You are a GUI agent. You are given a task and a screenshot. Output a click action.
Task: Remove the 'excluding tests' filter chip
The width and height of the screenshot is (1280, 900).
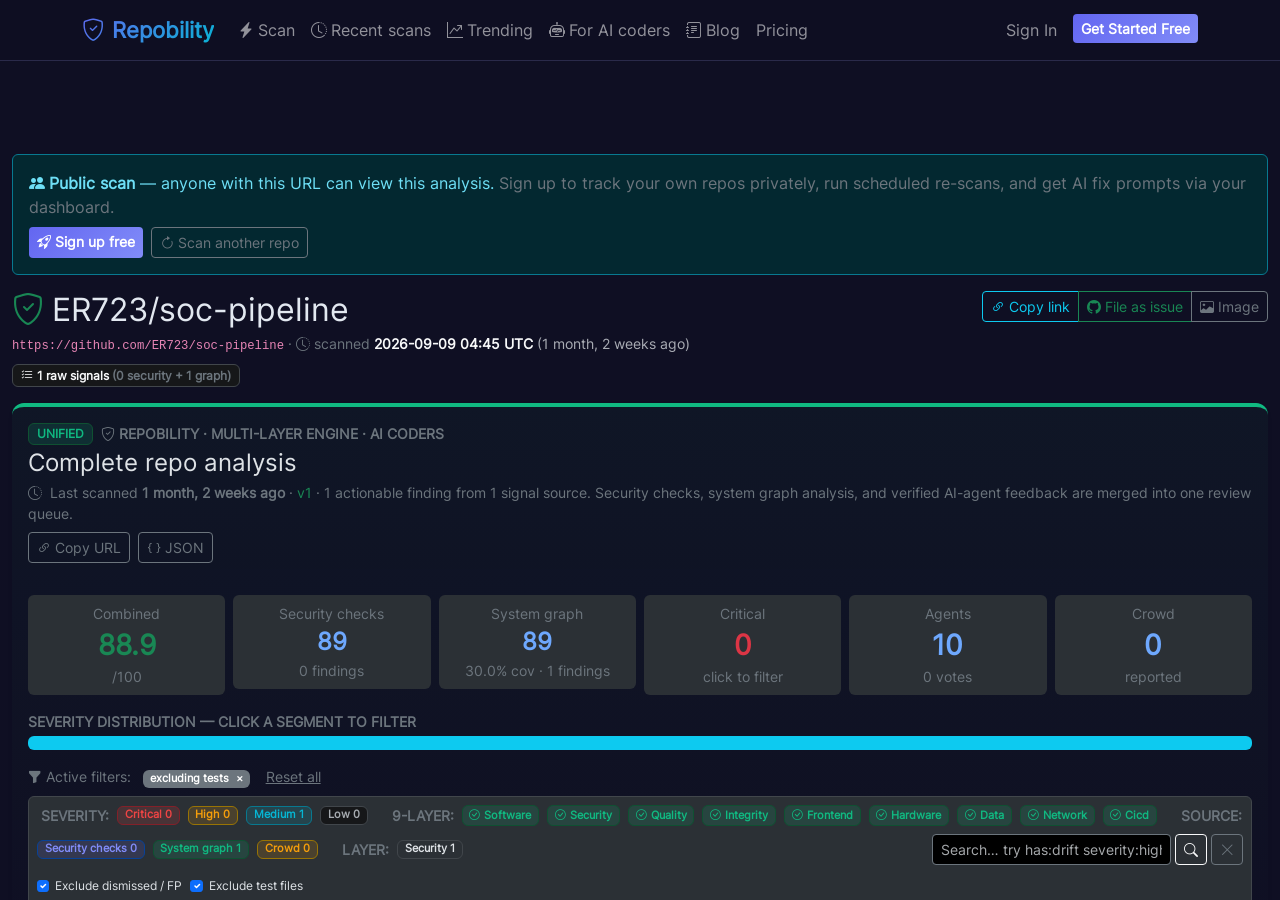click(x=239, y=778)
